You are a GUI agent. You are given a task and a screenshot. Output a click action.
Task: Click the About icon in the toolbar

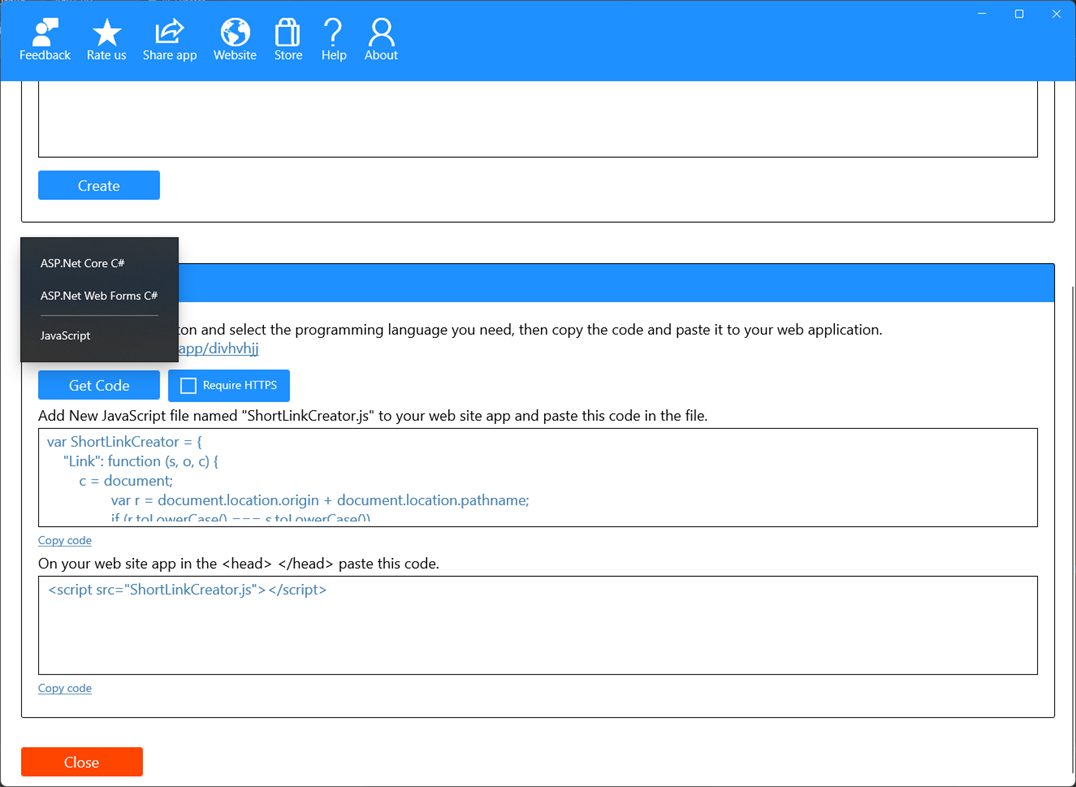tap(380, 38)
